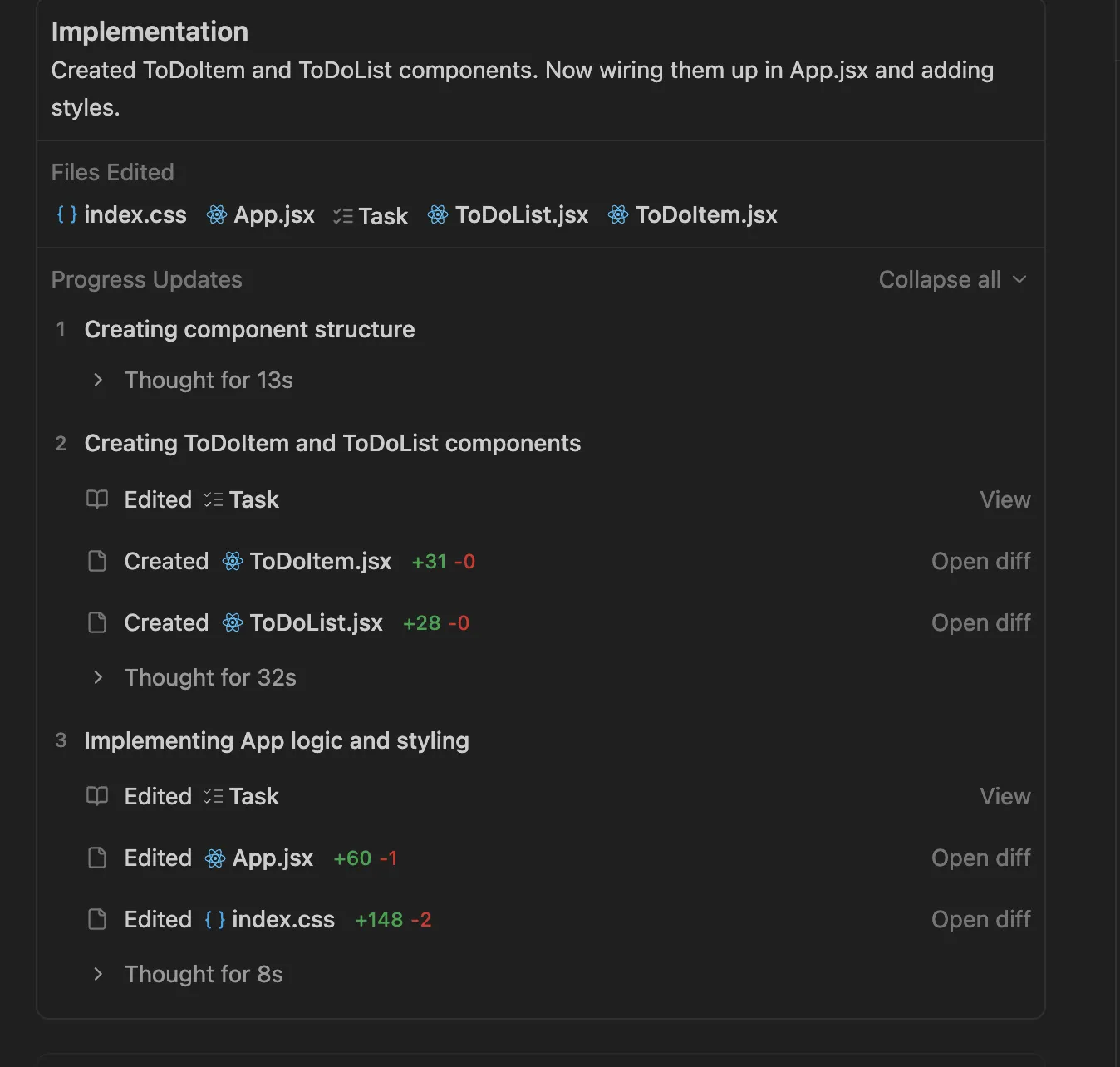
Task: Open diff for created ToDoList.jsx
Action: tap(980, 622)
